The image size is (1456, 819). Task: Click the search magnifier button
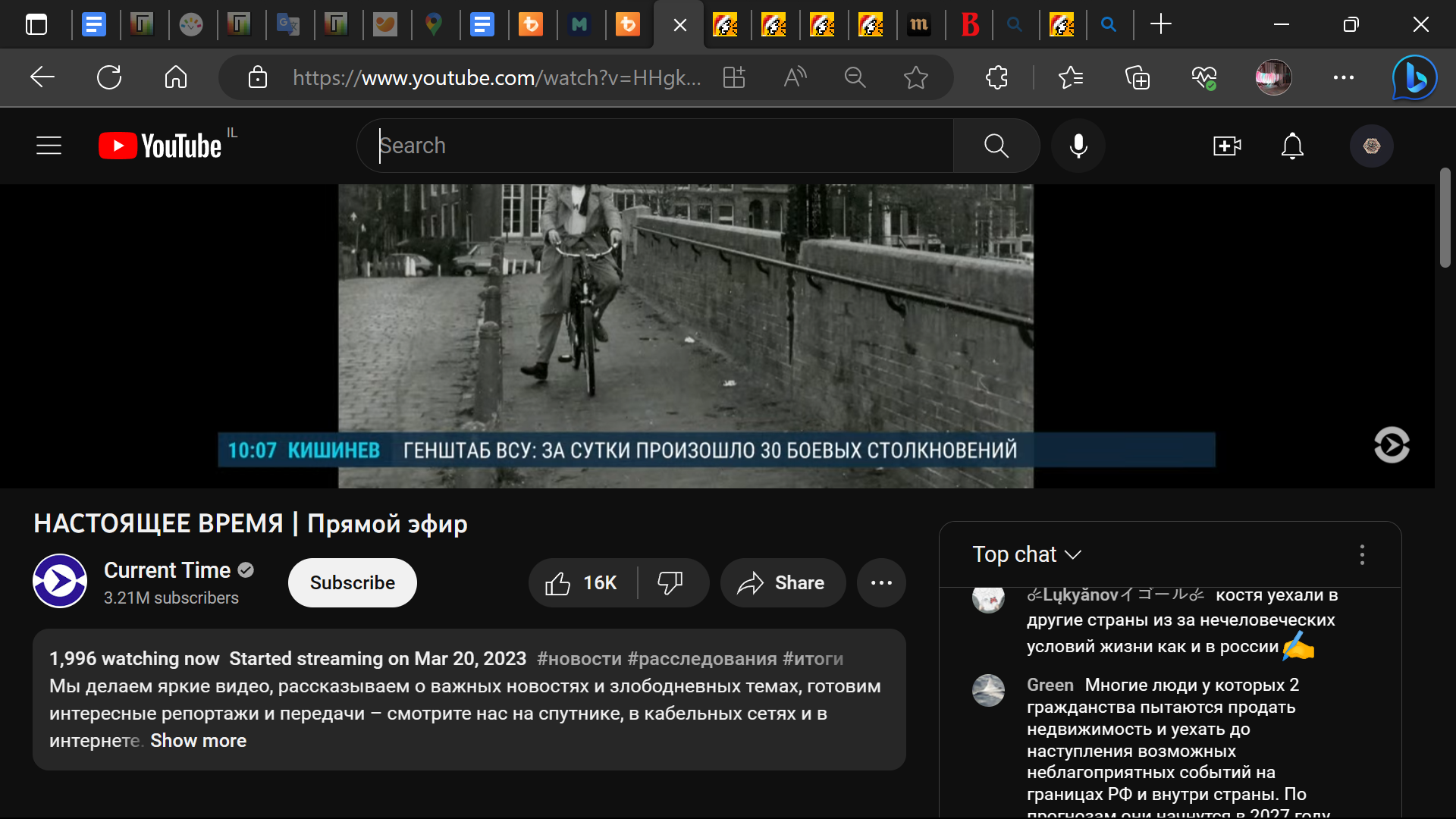(x=996, y=146)
